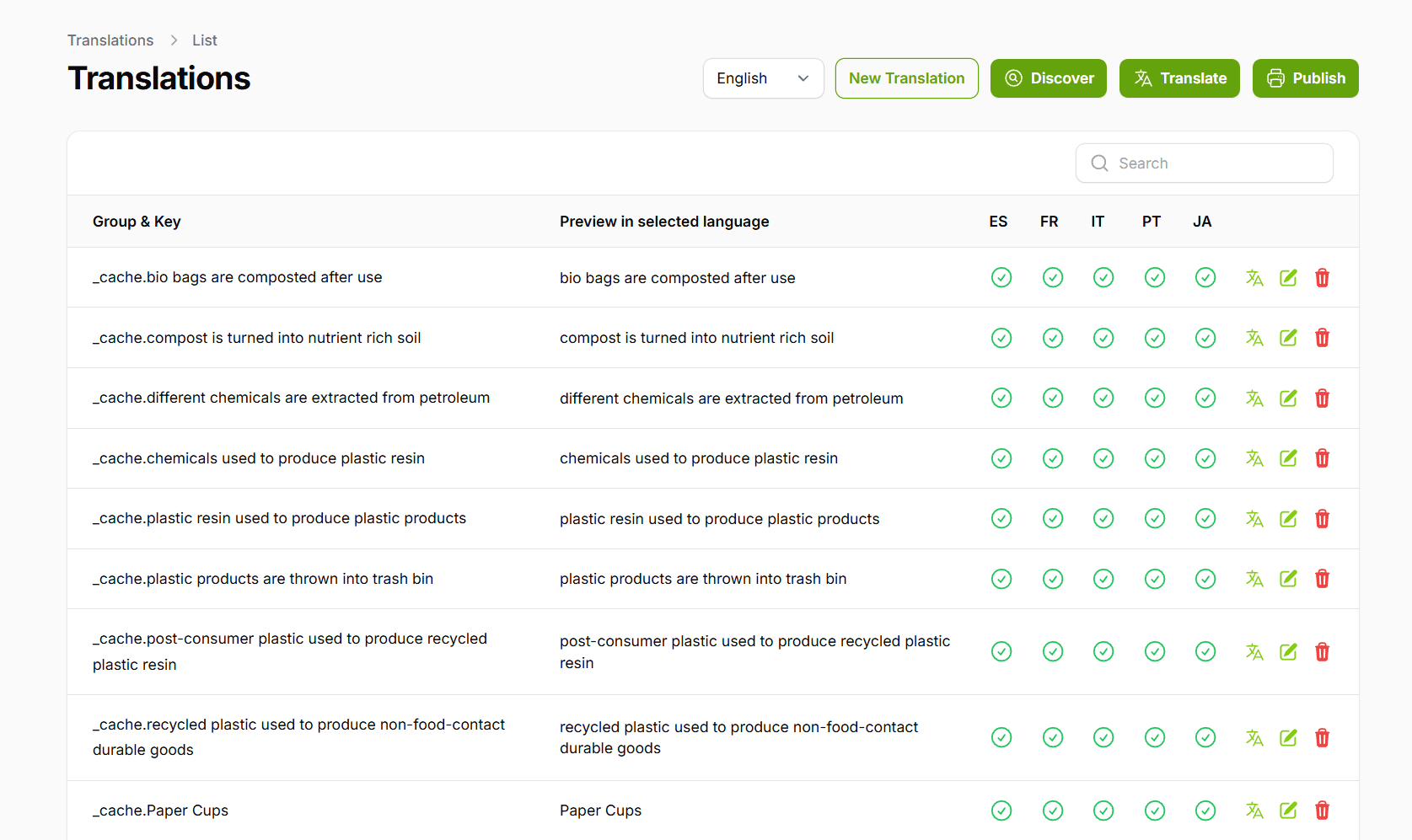Screen dimensions: 1412x840
Task: Select preview 'different chemicals are extracted from petroleum'
Action: pos(731,399)
